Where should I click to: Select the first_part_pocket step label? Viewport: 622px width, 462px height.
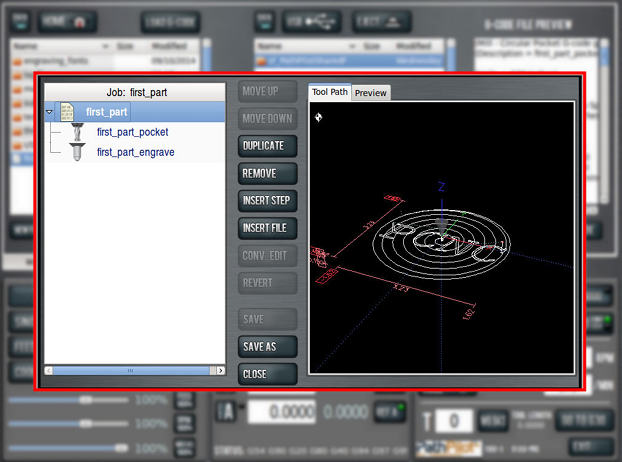point(132,132)
